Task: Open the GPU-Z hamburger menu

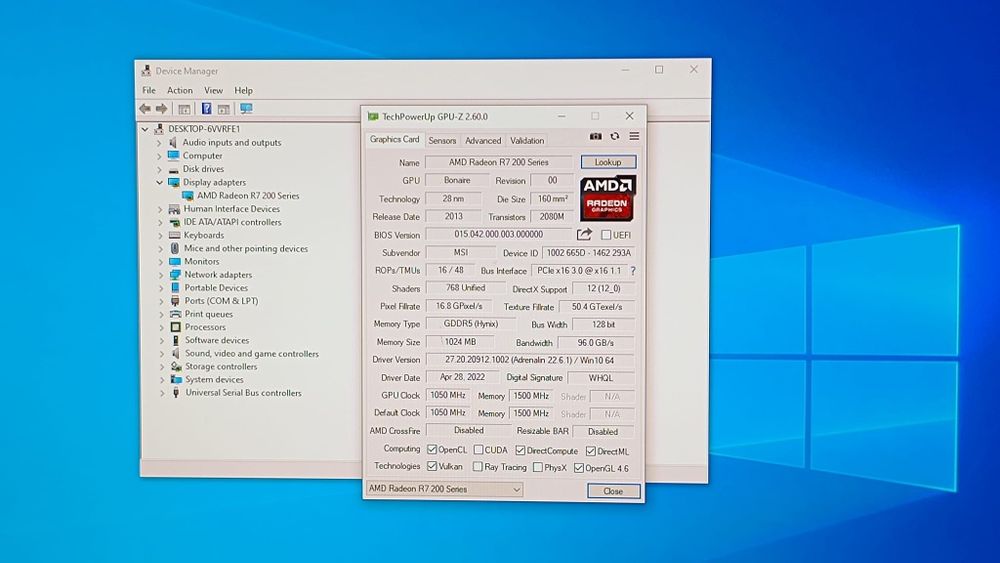Action: [634, 137]
